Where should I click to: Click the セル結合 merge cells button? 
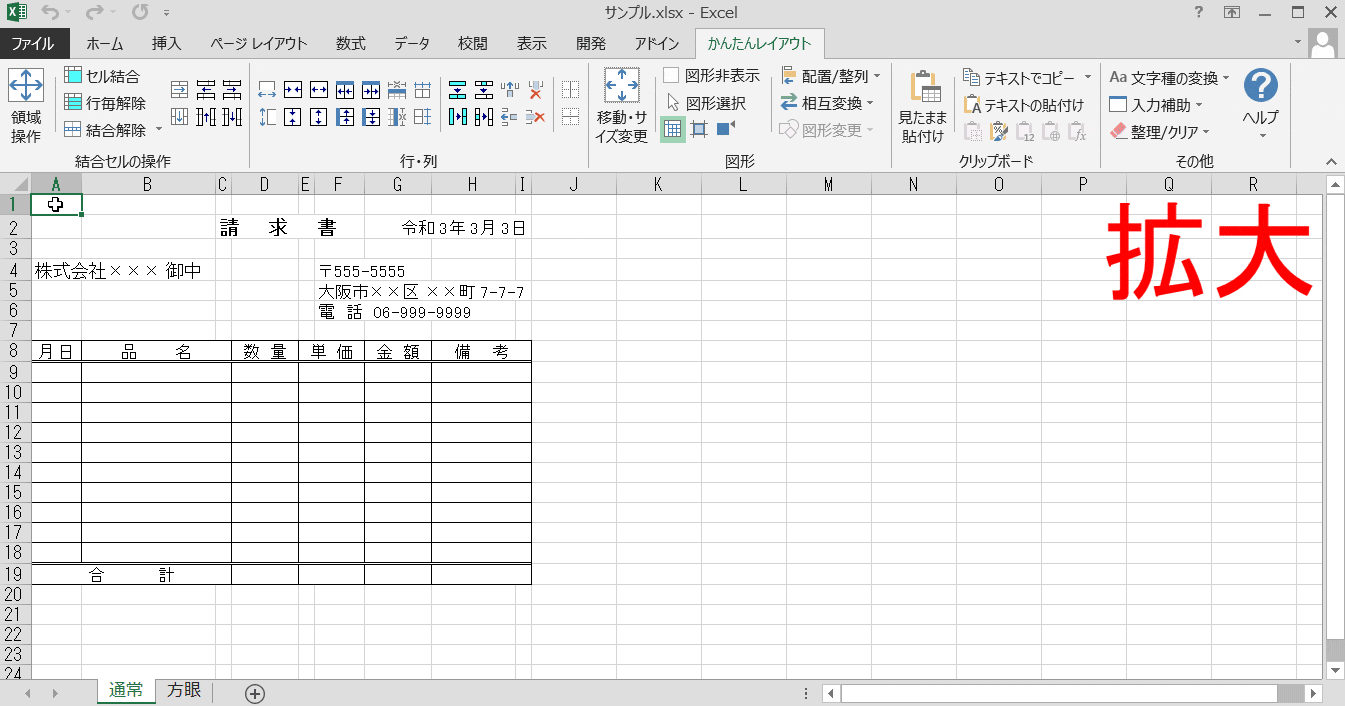click(102, 76)
